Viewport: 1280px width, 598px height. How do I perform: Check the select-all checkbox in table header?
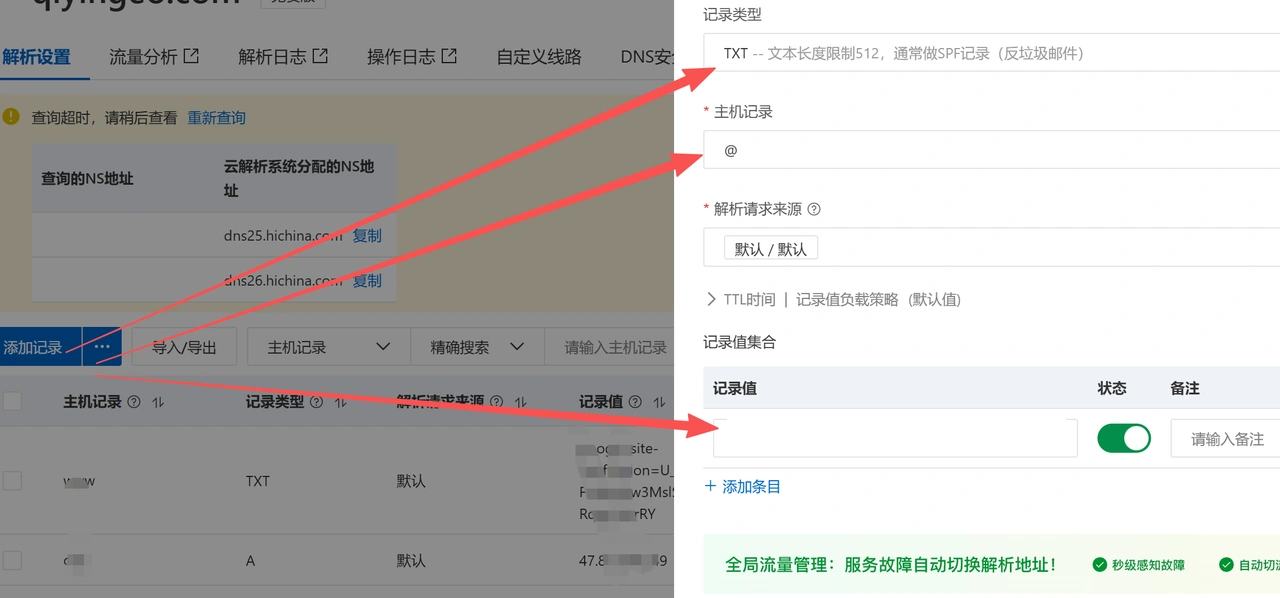click(x=12, y=401)
